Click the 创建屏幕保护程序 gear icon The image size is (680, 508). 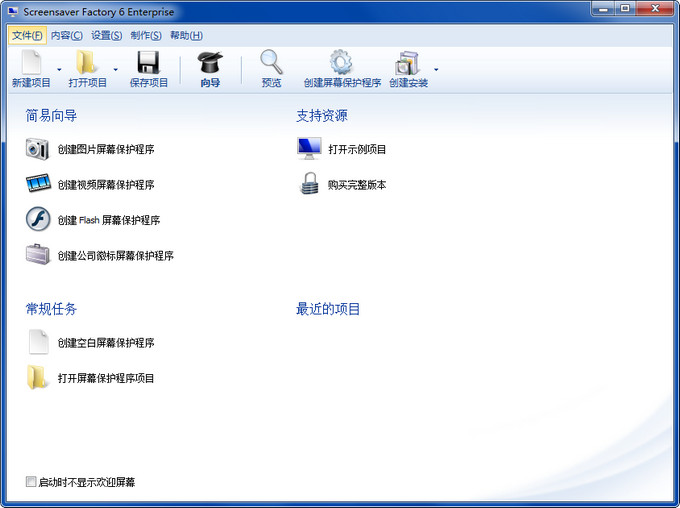coord(341,62)
